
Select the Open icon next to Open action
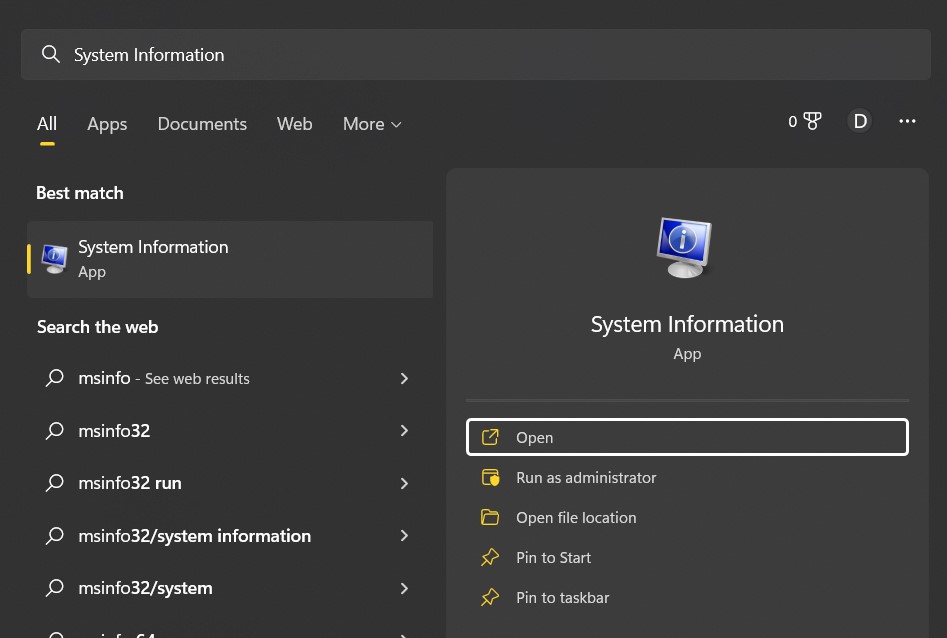coord(490,437)
